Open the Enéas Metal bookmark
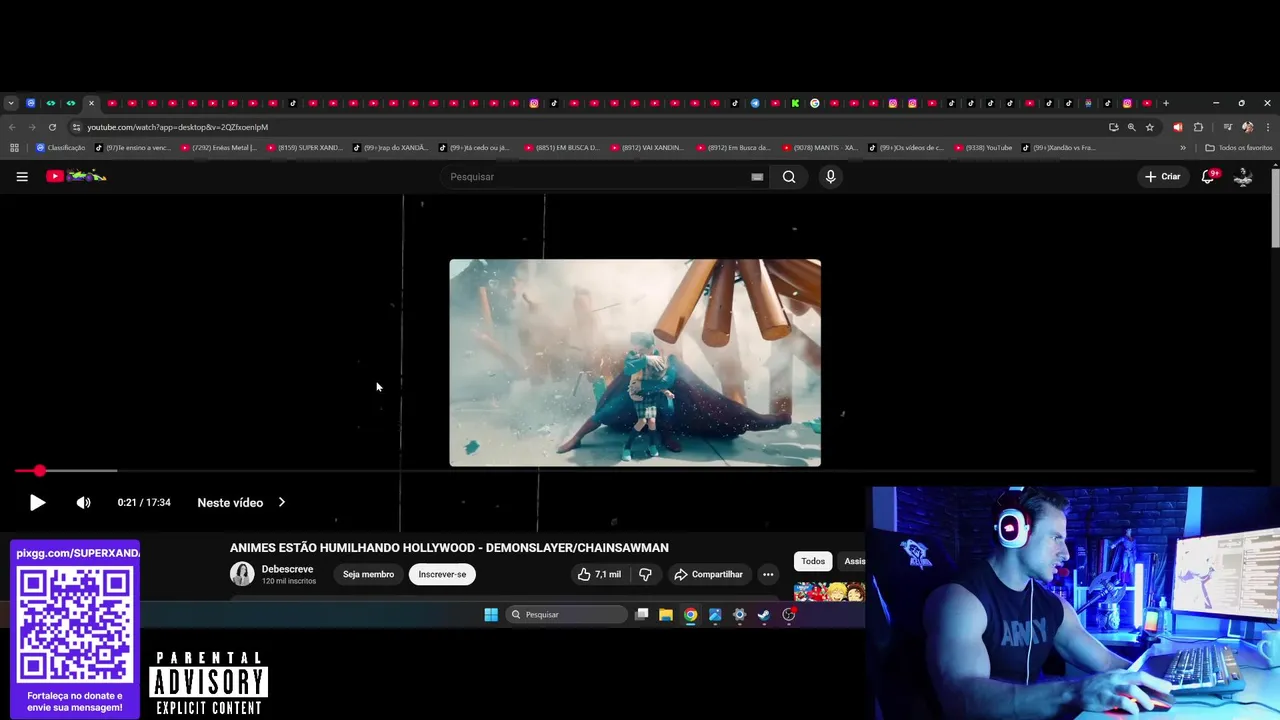The height and width of the screenshot is (720, 1280). coord(219,148)
